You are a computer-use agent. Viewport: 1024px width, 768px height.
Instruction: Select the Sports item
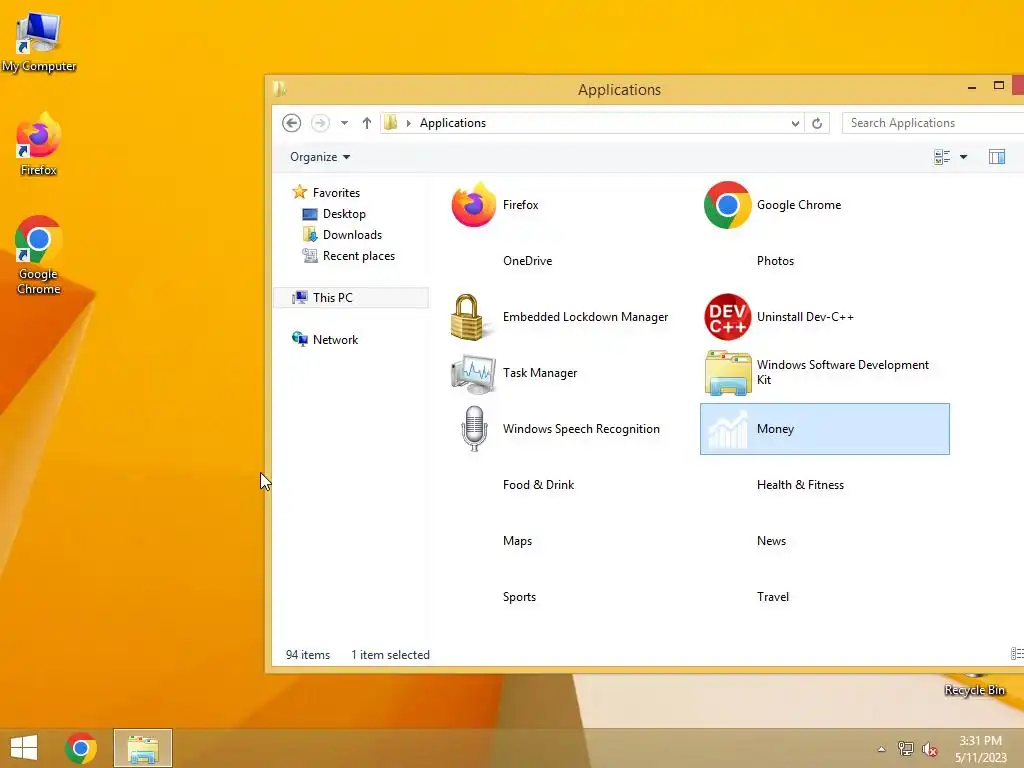click(x=519, y=597)
